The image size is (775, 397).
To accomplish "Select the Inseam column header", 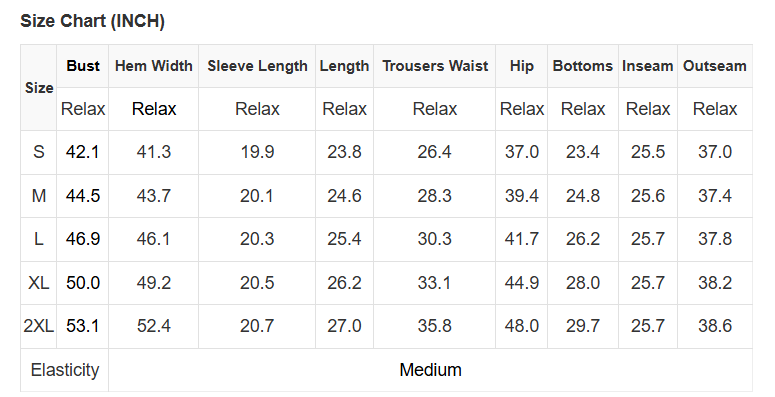I will [x=647, y=66].
